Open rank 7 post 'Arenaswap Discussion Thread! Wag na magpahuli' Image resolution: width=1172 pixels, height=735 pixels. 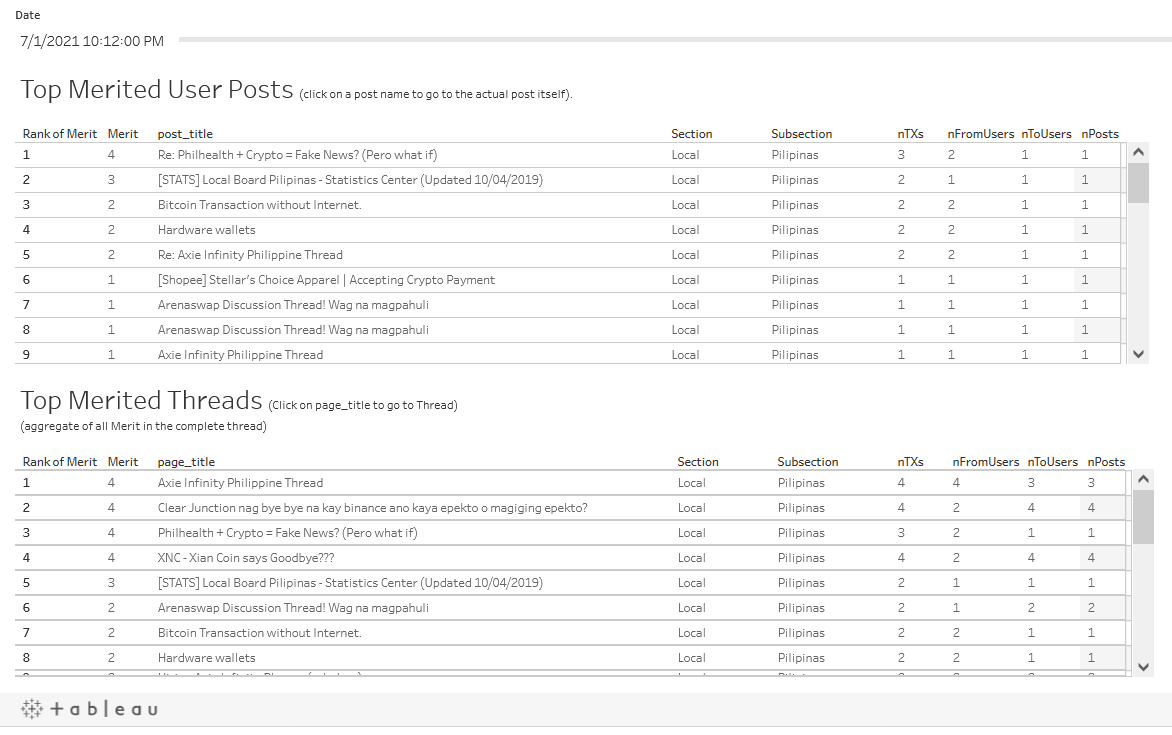293,305
